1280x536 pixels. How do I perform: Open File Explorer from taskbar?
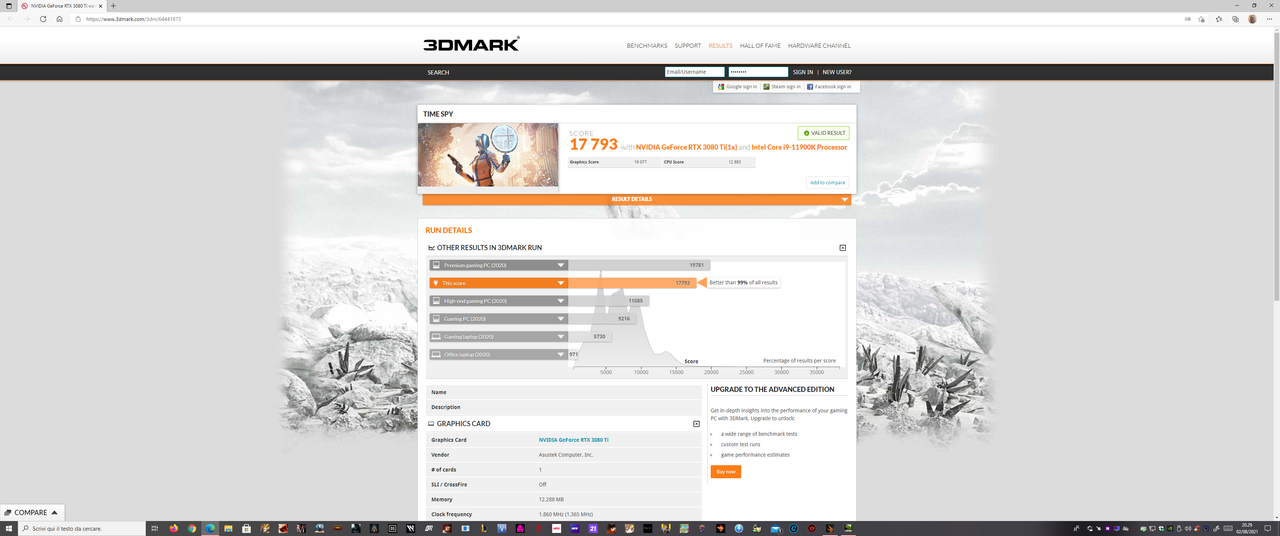click(x=229, y=528)
